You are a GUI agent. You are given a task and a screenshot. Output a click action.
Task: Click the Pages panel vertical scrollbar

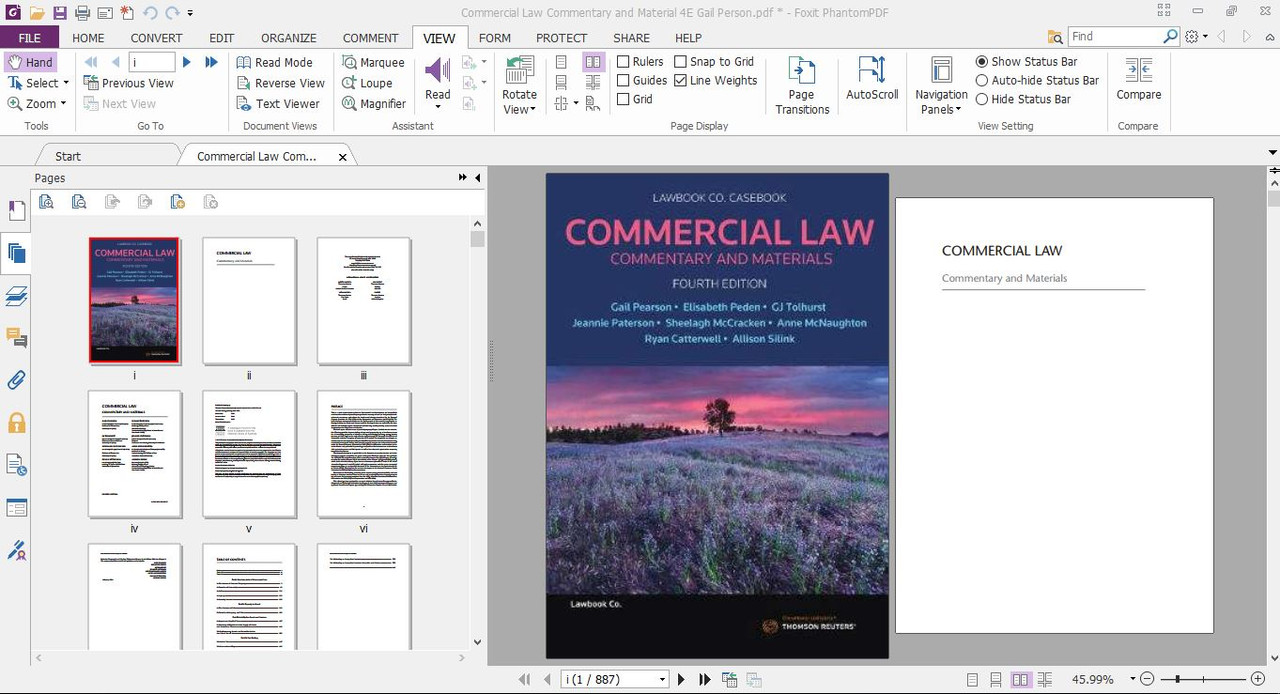(x=477, y=433)
